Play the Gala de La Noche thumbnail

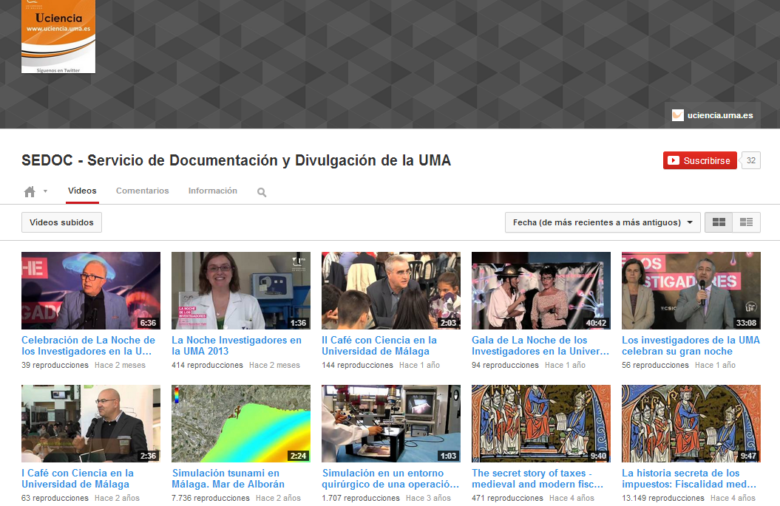point(541,290)
